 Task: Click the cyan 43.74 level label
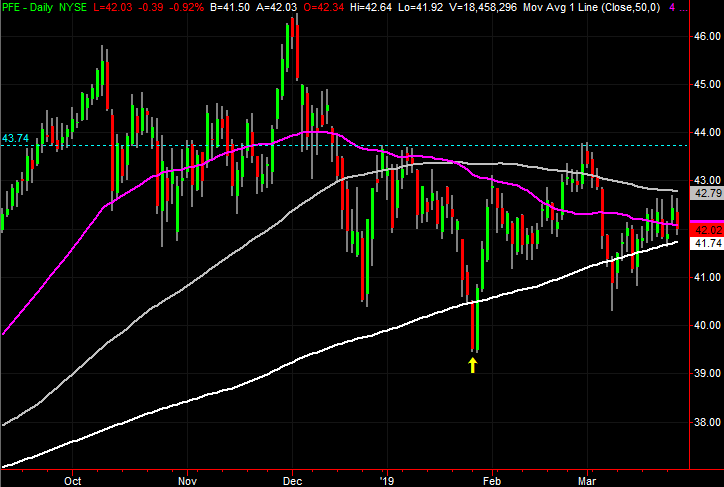15,138
